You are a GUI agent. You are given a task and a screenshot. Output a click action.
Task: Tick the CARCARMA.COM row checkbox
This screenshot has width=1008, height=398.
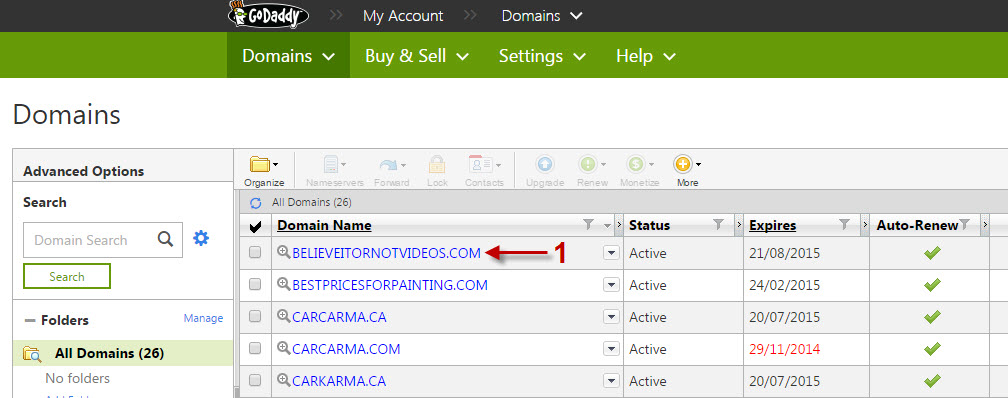click(255, 348)
